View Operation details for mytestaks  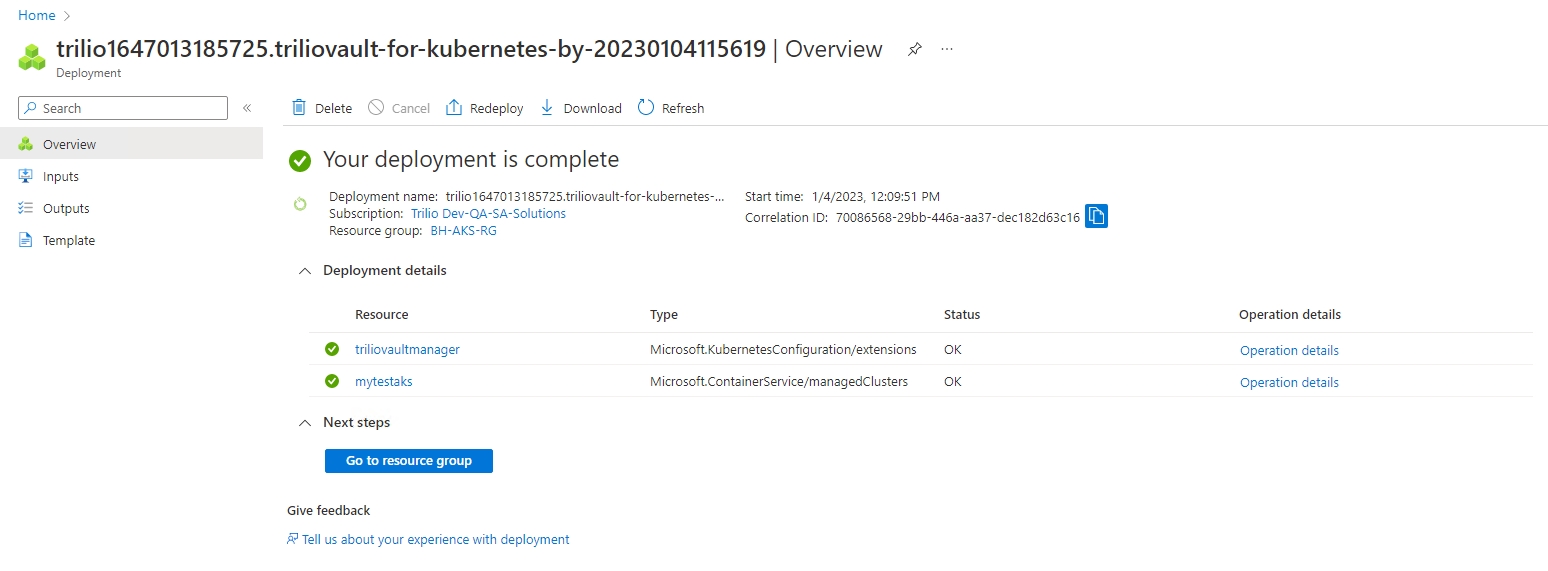pos(1289,382)
